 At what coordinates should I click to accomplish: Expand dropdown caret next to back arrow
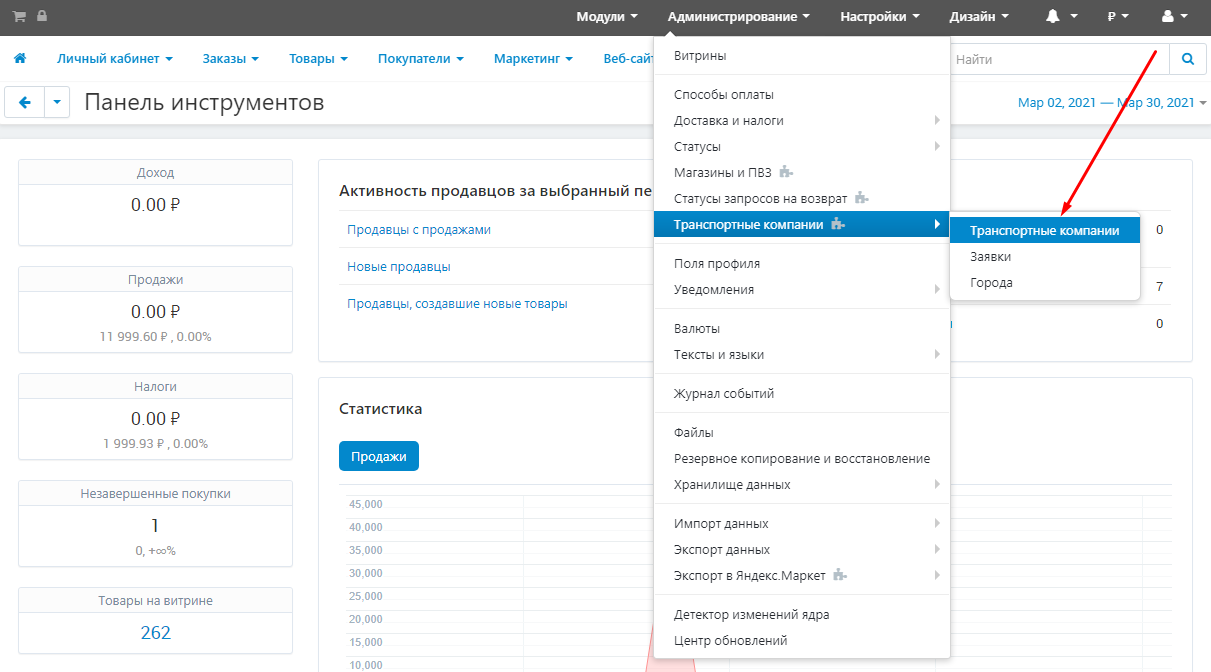click(x=57, y=102)
